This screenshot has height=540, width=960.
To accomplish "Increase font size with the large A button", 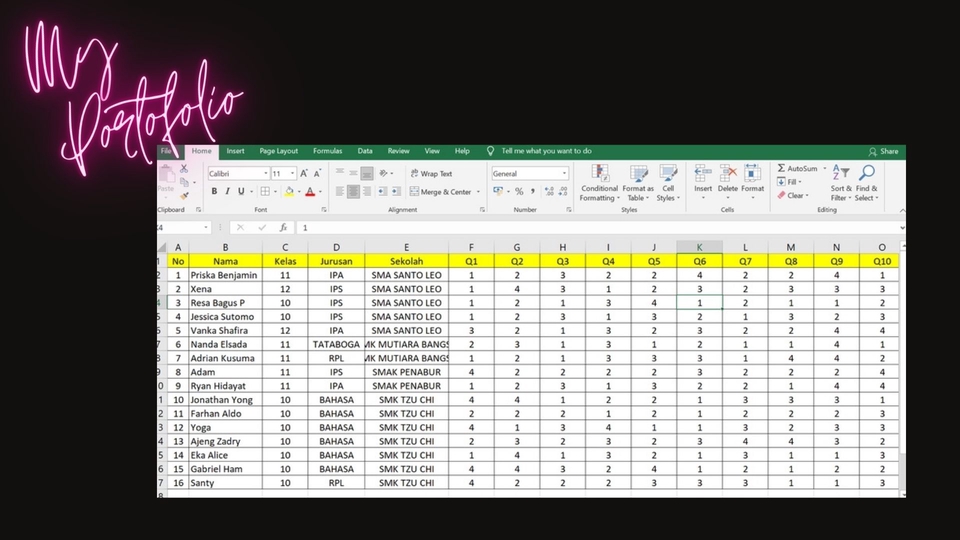I will 304,174.
